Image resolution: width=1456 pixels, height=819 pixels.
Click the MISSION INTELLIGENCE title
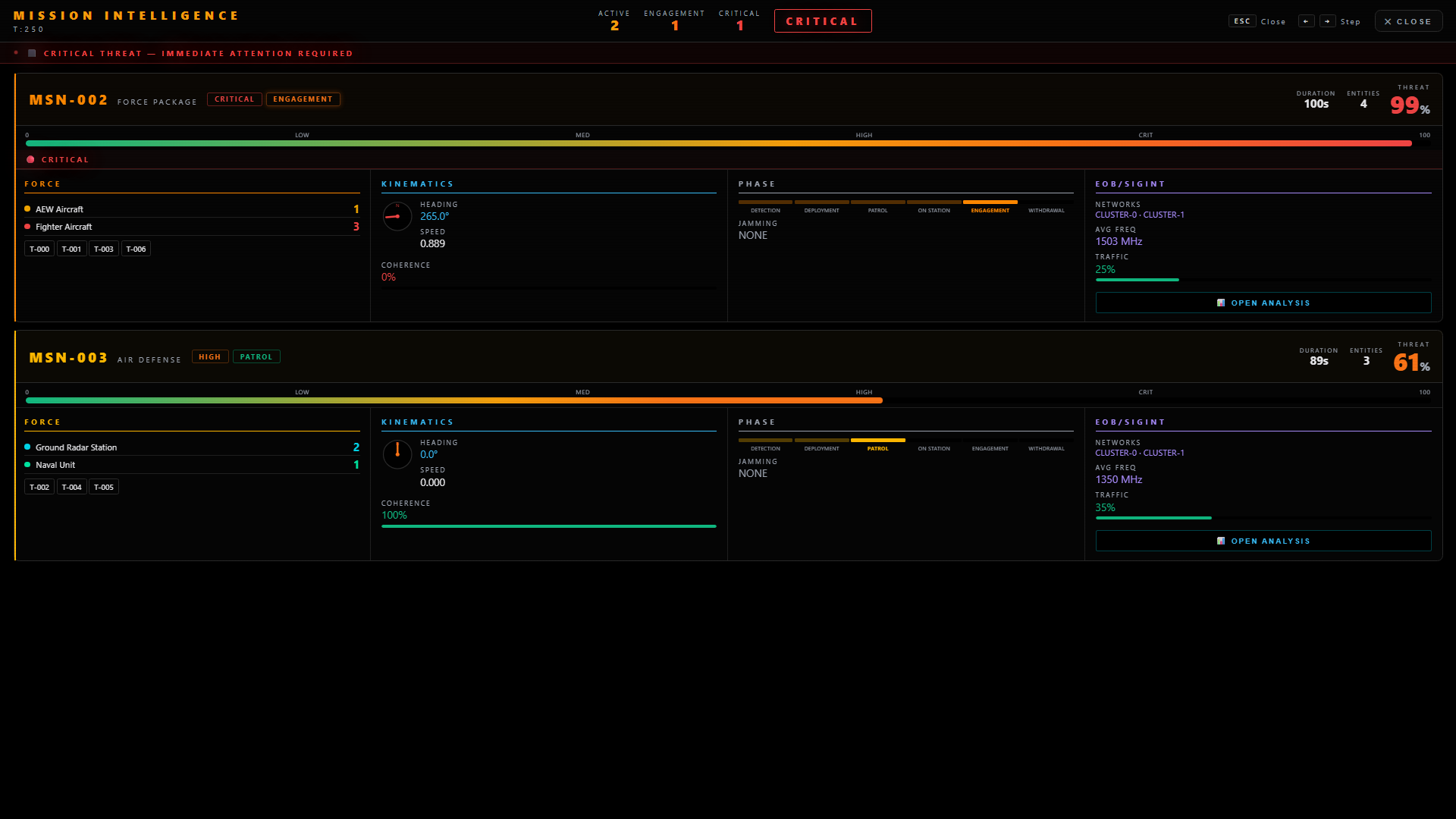pyautogui.click(x=126, y=15)
